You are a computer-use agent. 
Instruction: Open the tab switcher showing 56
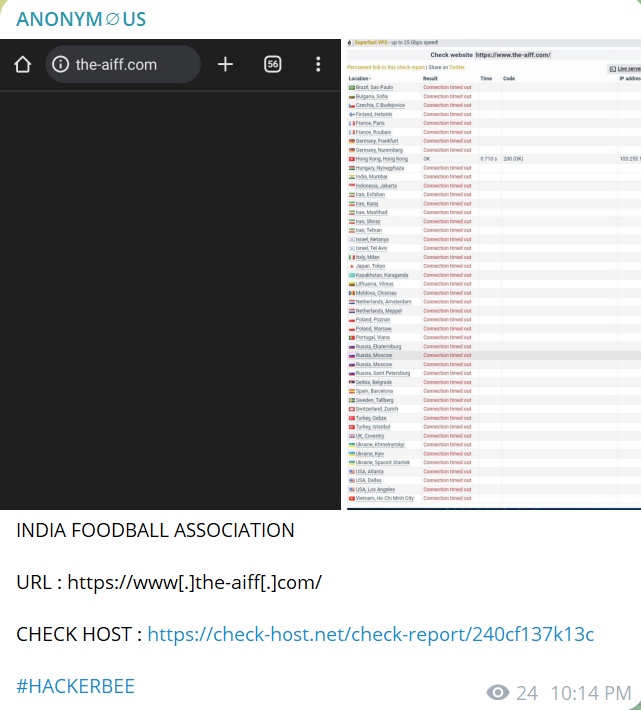tap(273, 64)
